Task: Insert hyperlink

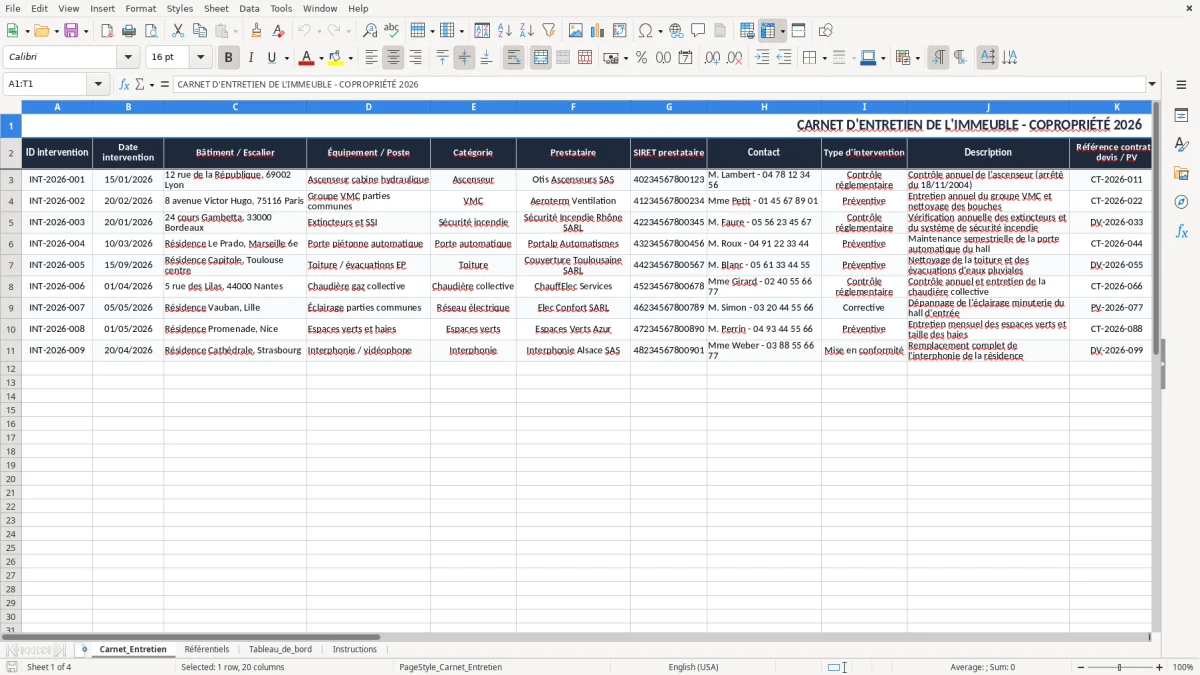Action: 676,31
